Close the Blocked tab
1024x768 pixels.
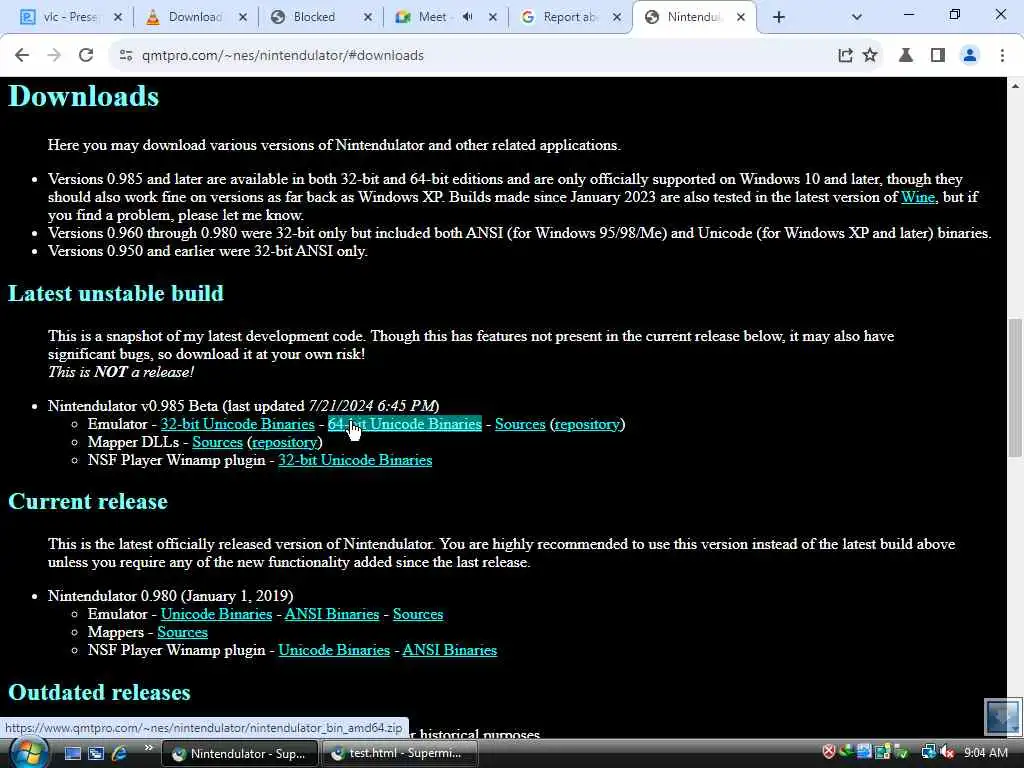368,17
